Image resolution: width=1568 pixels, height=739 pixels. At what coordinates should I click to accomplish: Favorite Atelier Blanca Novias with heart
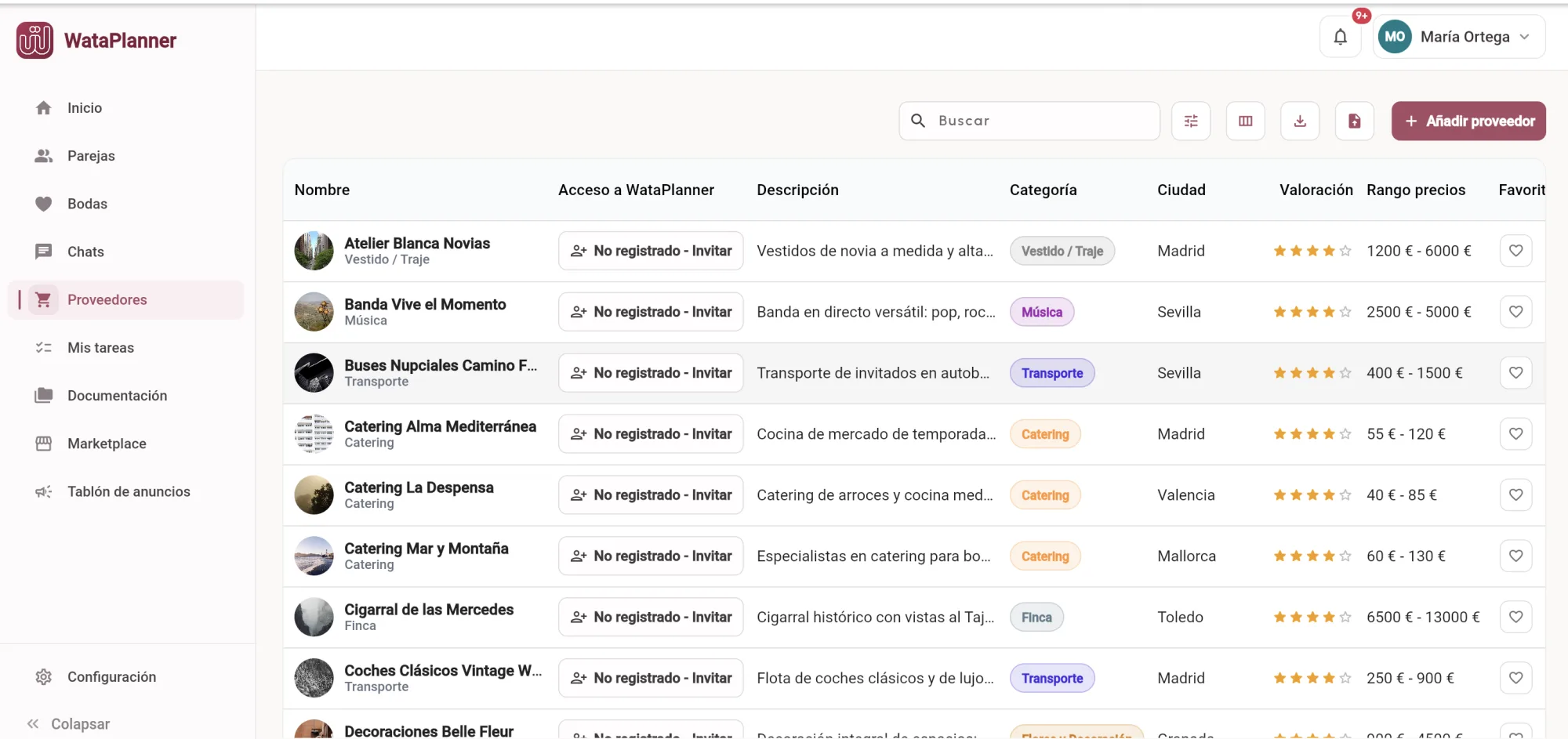point(1515,251)
